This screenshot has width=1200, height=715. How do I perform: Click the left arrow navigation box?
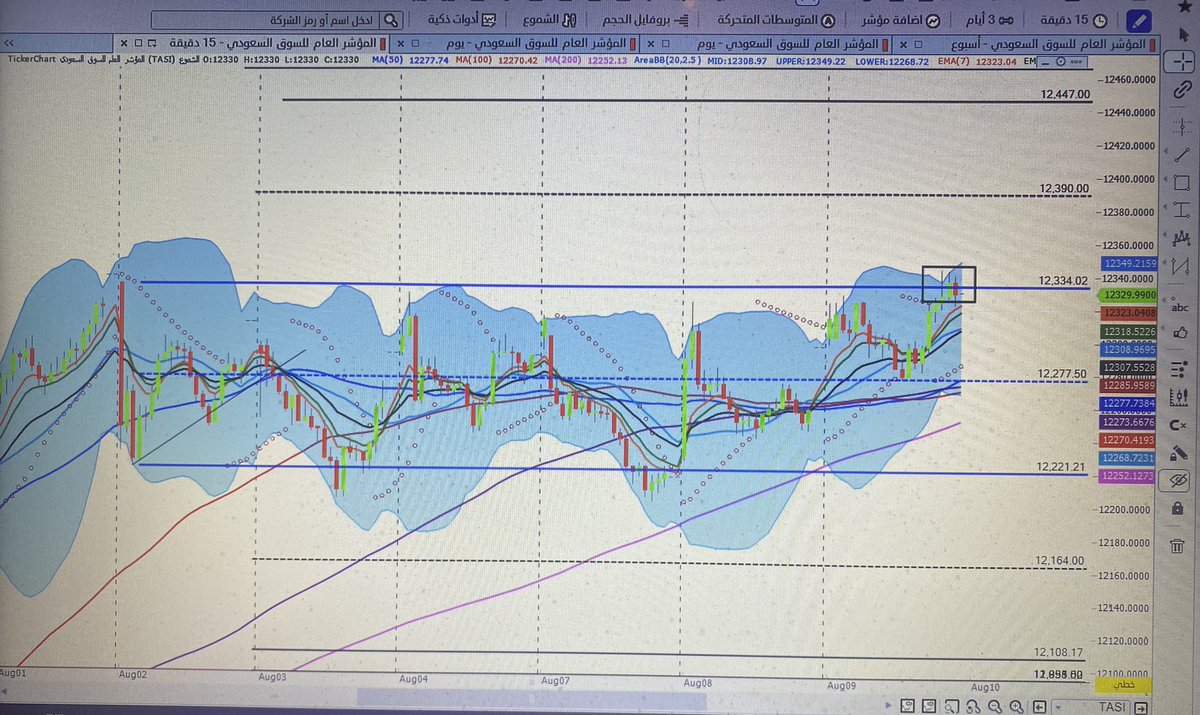[x=1039, y=706]
